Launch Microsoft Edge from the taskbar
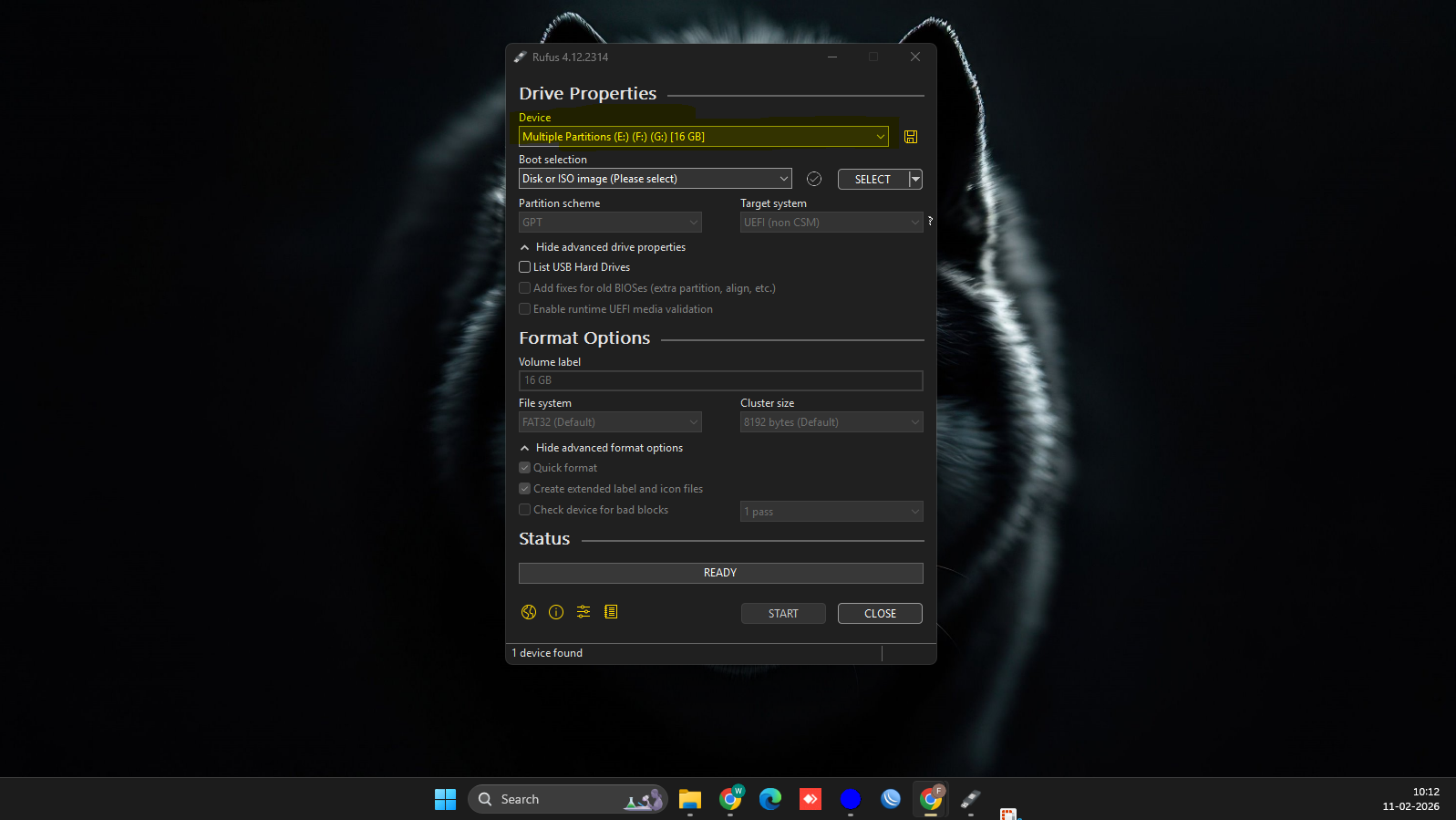1456x820 pixels. 770,799
